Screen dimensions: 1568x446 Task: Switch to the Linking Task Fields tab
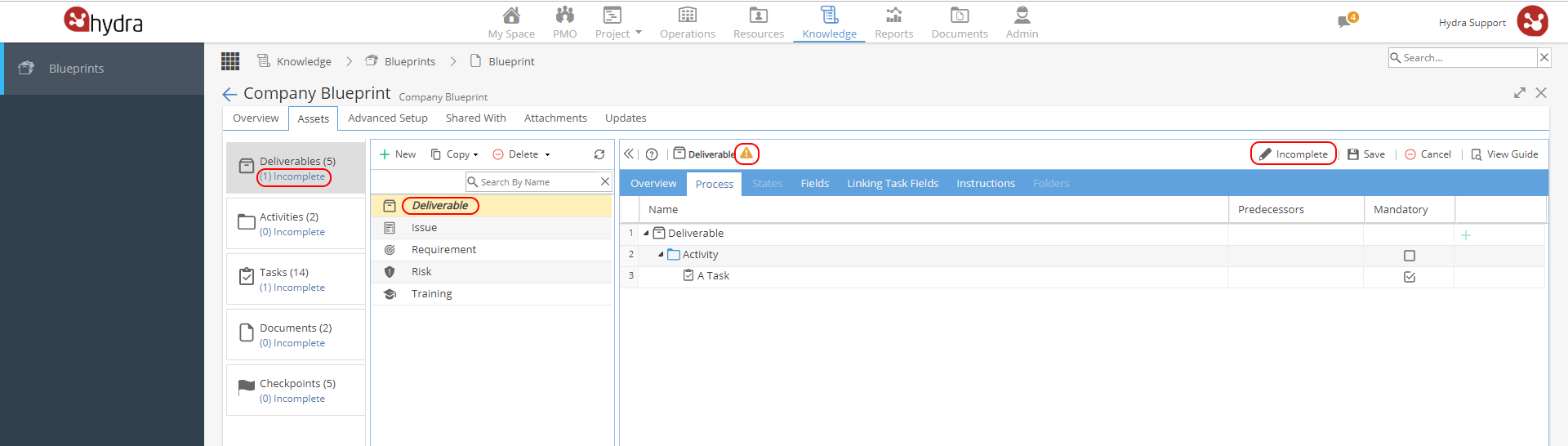point(893,184)
